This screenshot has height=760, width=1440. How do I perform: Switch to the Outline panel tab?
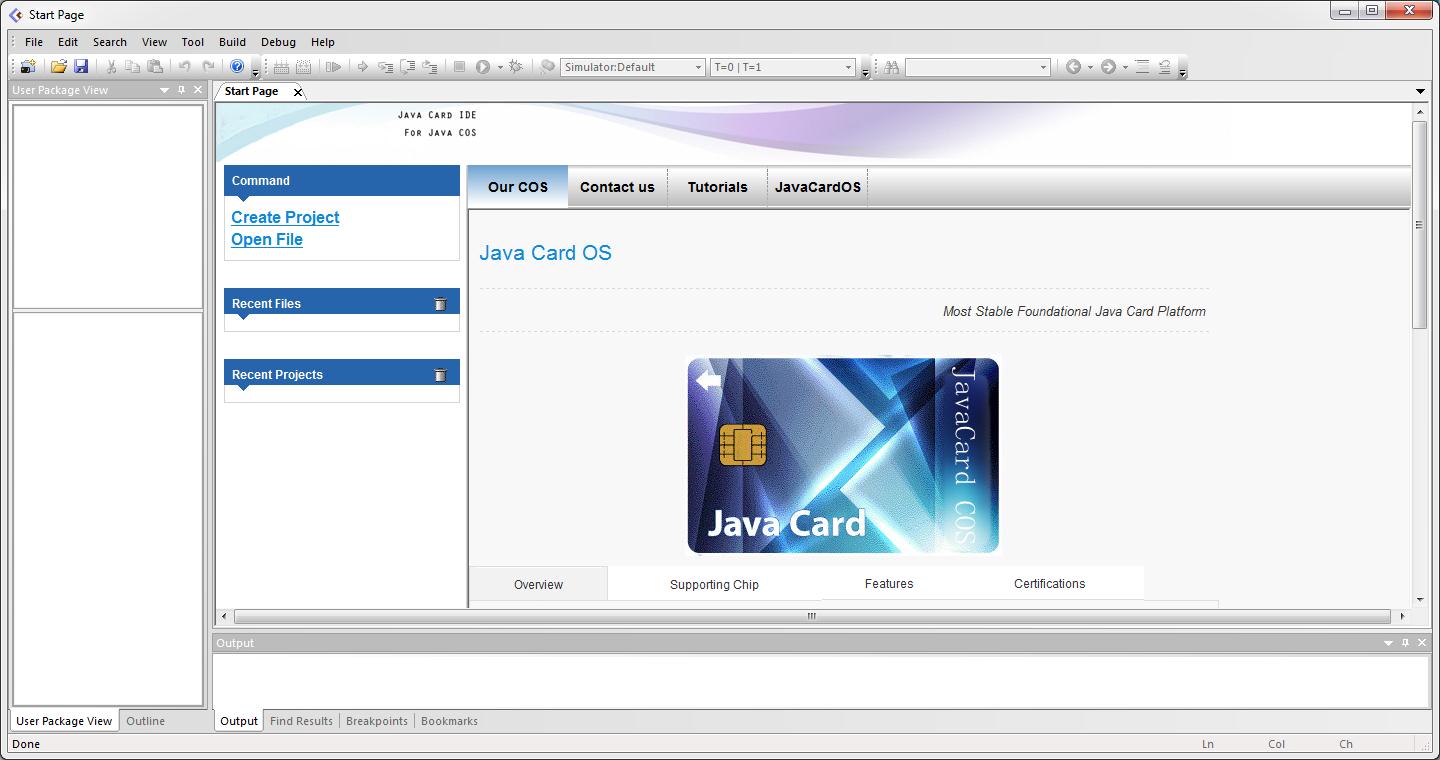(x=145, y=721)
